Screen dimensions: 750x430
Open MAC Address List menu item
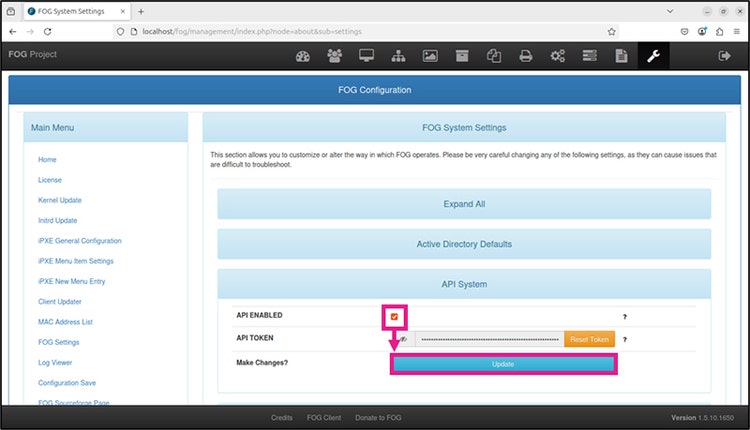(x=65, y=322)
